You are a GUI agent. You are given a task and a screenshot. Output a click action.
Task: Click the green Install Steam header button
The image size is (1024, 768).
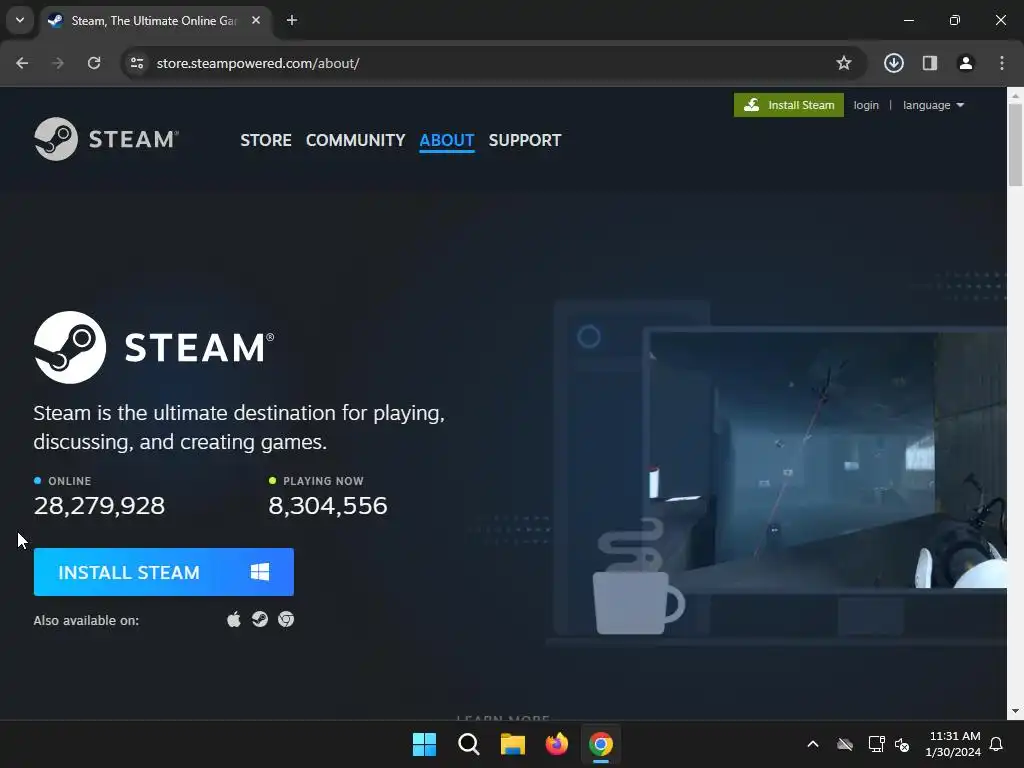(789, 105)
